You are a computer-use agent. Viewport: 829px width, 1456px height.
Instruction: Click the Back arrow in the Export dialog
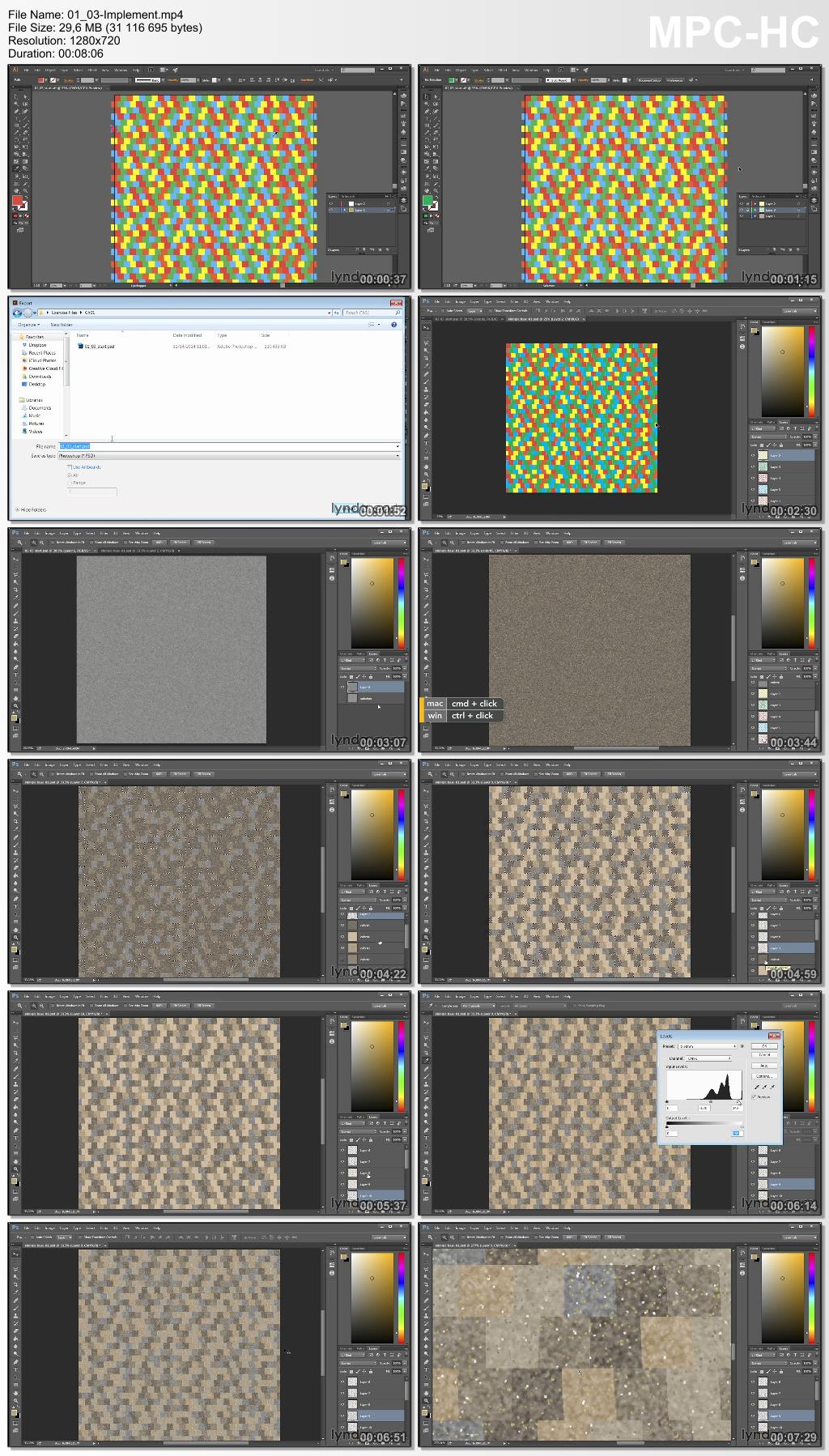click(x=17, y=313)
